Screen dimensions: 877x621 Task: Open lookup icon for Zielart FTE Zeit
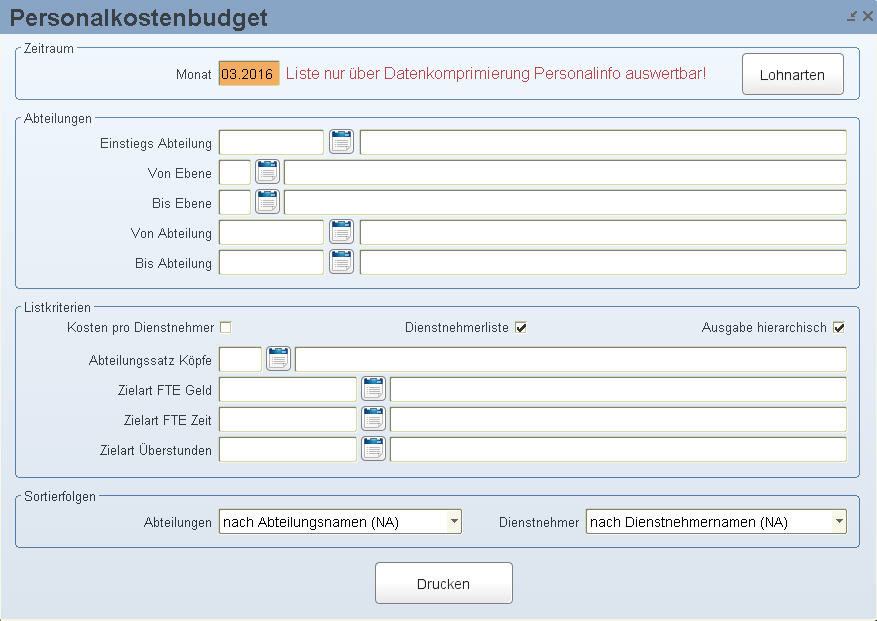click(374, 420)
